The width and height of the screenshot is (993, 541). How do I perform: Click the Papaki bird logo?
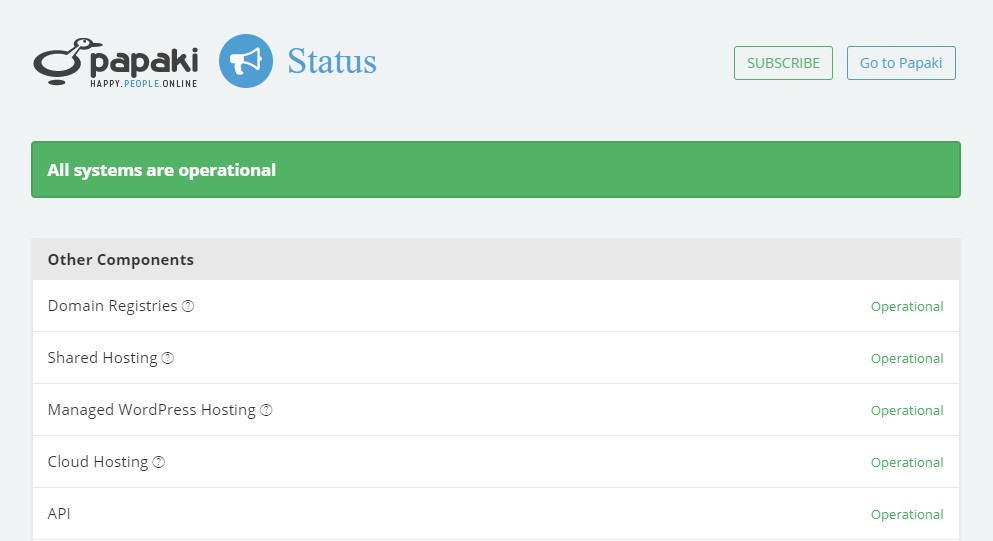pyautogui.click(x=116, y=62)
